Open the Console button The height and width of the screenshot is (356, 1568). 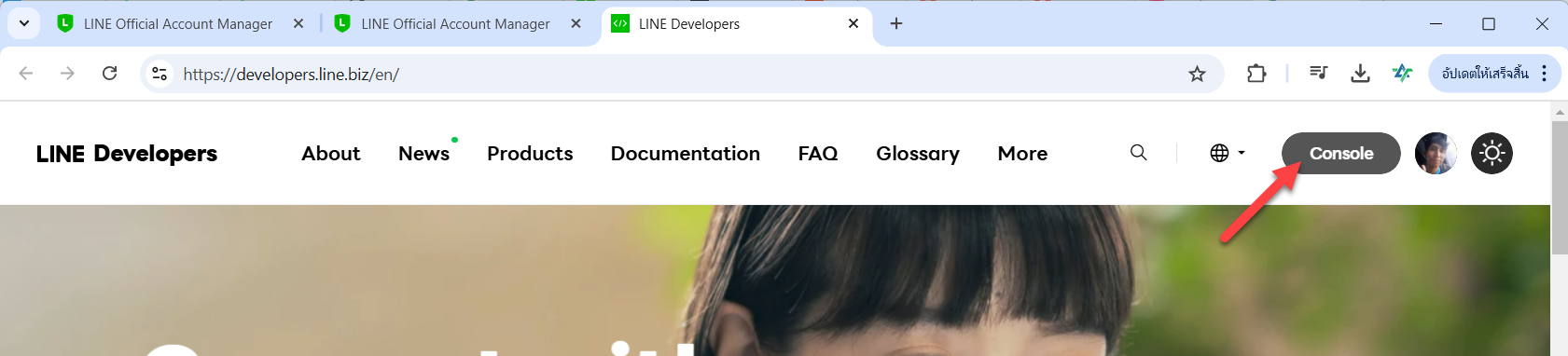[1340, 153]
